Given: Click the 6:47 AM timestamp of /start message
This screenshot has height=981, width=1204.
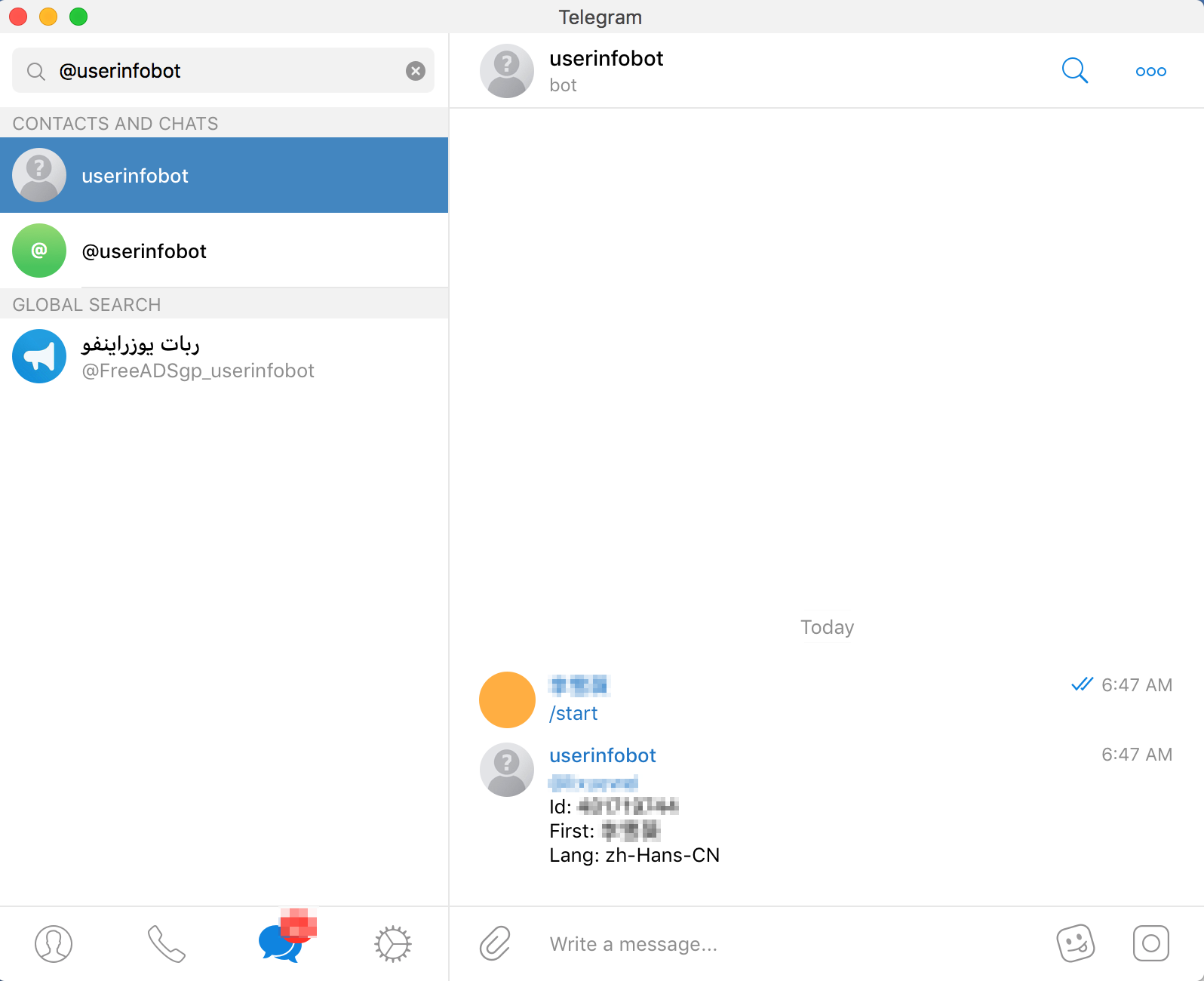Looking at the screenshot, I should (x=1137, y=684).
